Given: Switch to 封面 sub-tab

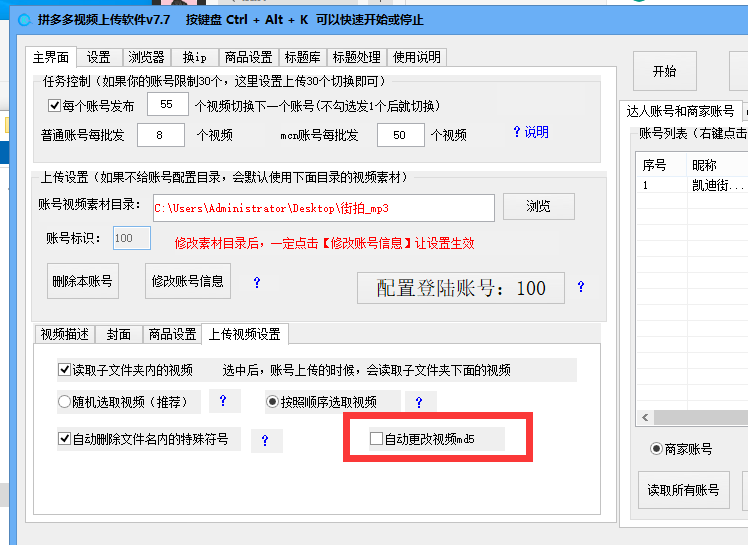Looking at the screenshot, I should [x=119, y=334].
